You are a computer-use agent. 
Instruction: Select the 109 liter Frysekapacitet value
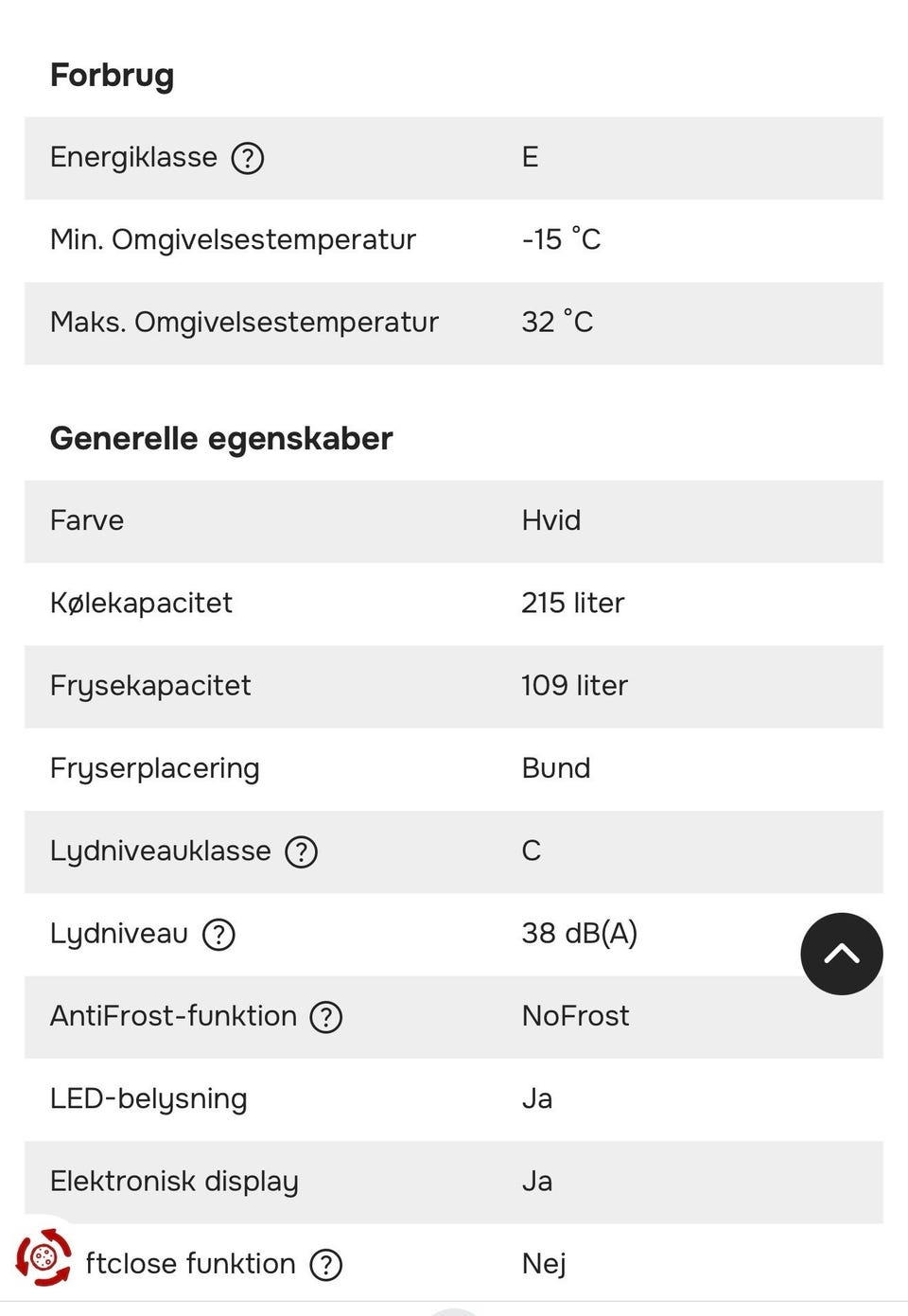pos(574,686)
